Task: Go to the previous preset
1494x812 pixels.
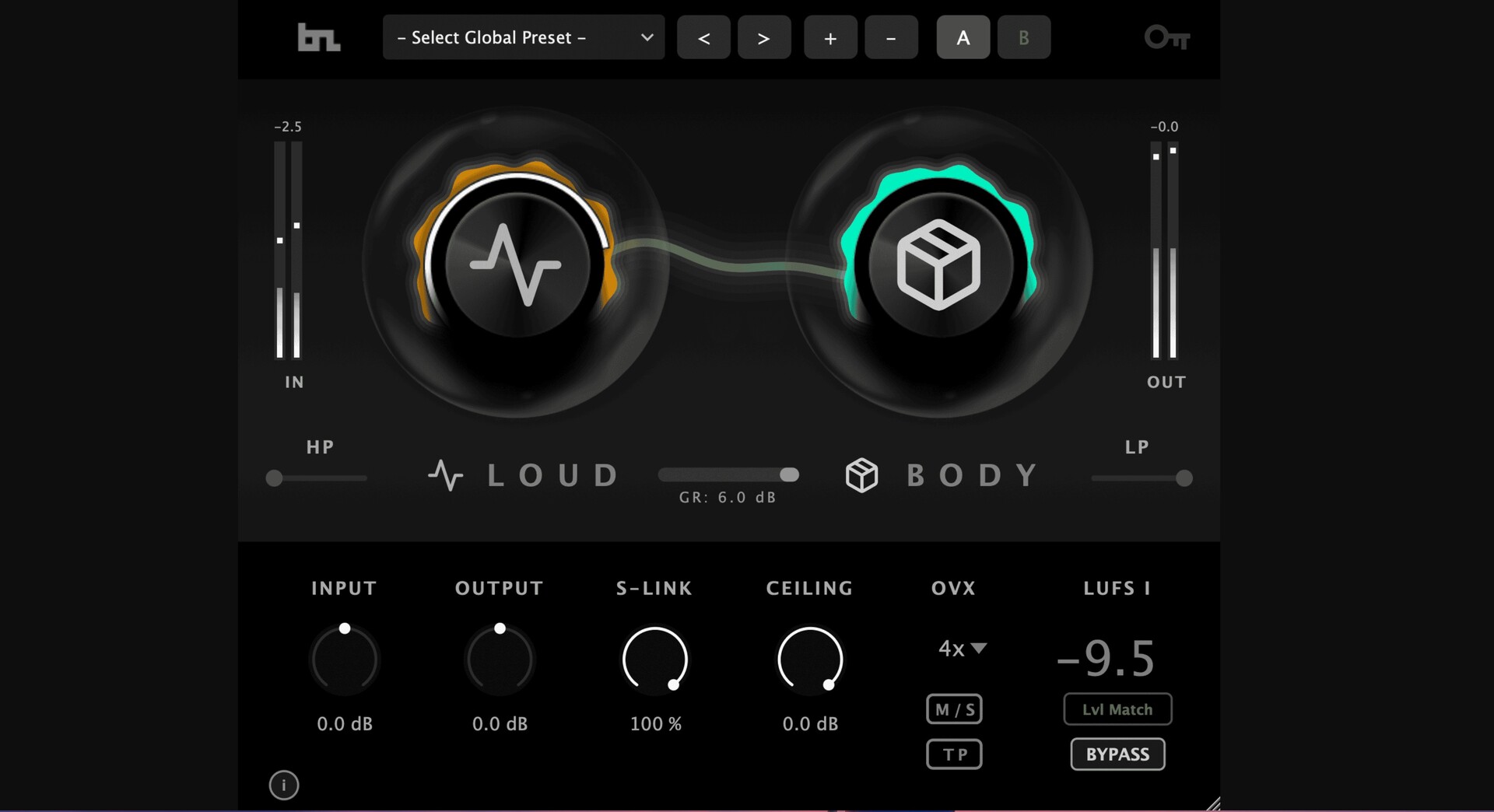Action: pos(703,37)
